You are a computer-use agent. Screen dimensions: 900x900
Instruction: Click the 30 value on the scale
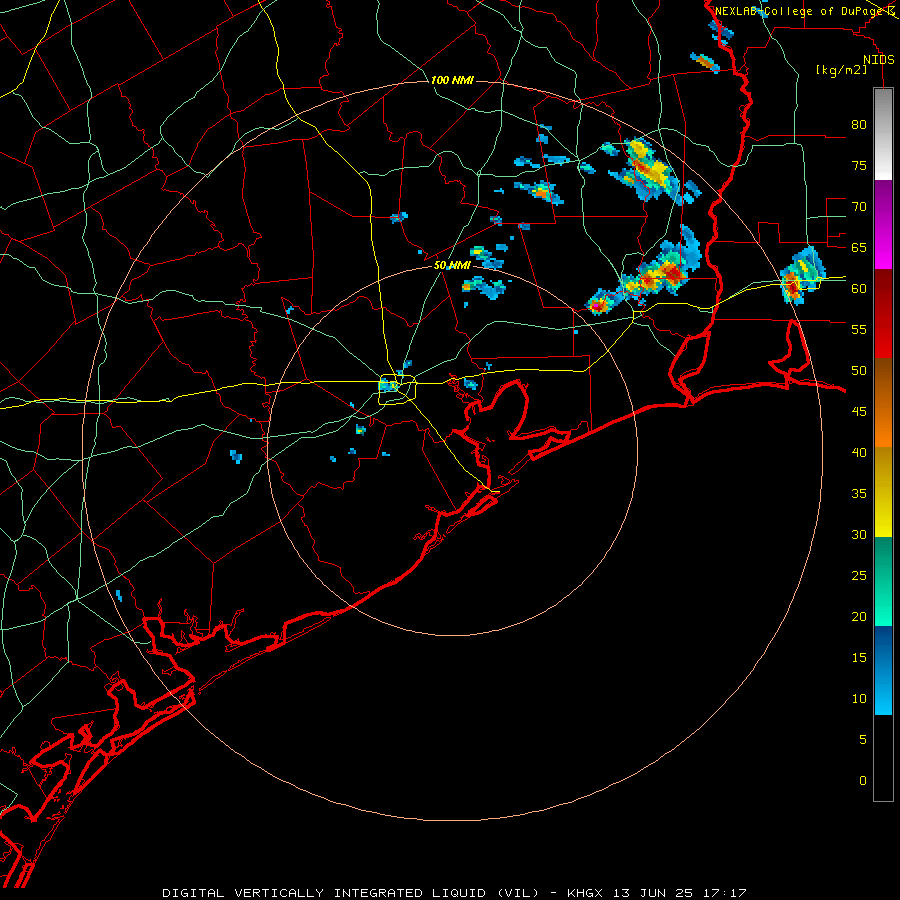(859, 534)
